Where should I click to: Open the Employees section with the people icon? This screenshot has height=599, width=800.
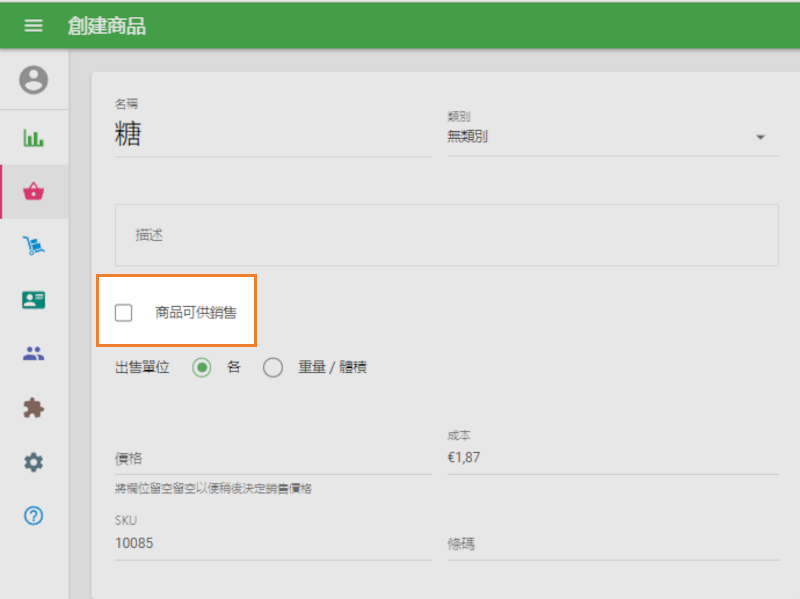33,352
